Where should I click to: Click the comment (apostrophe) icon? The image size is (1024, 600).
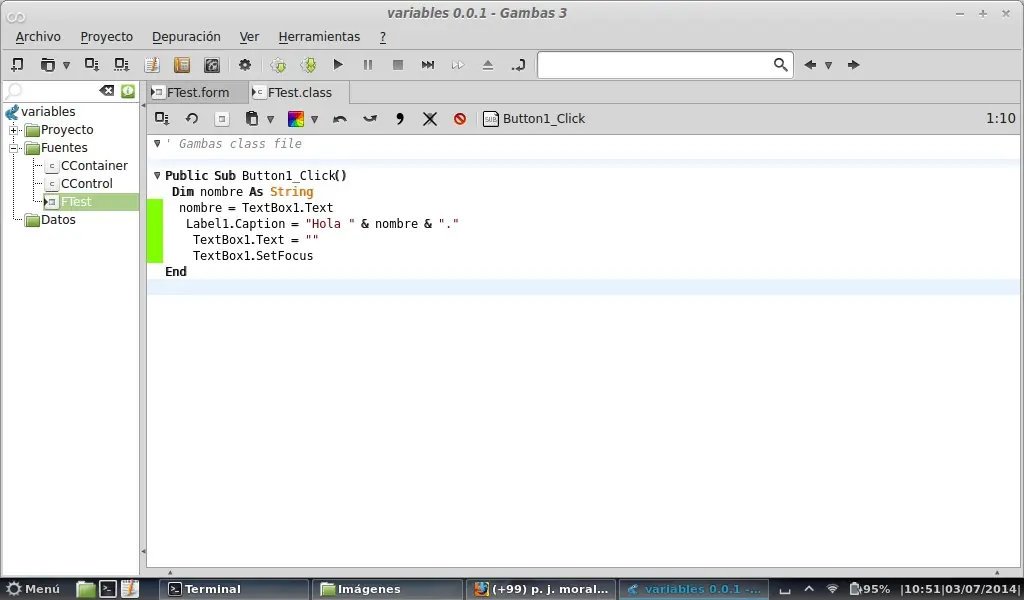[400, 119]
